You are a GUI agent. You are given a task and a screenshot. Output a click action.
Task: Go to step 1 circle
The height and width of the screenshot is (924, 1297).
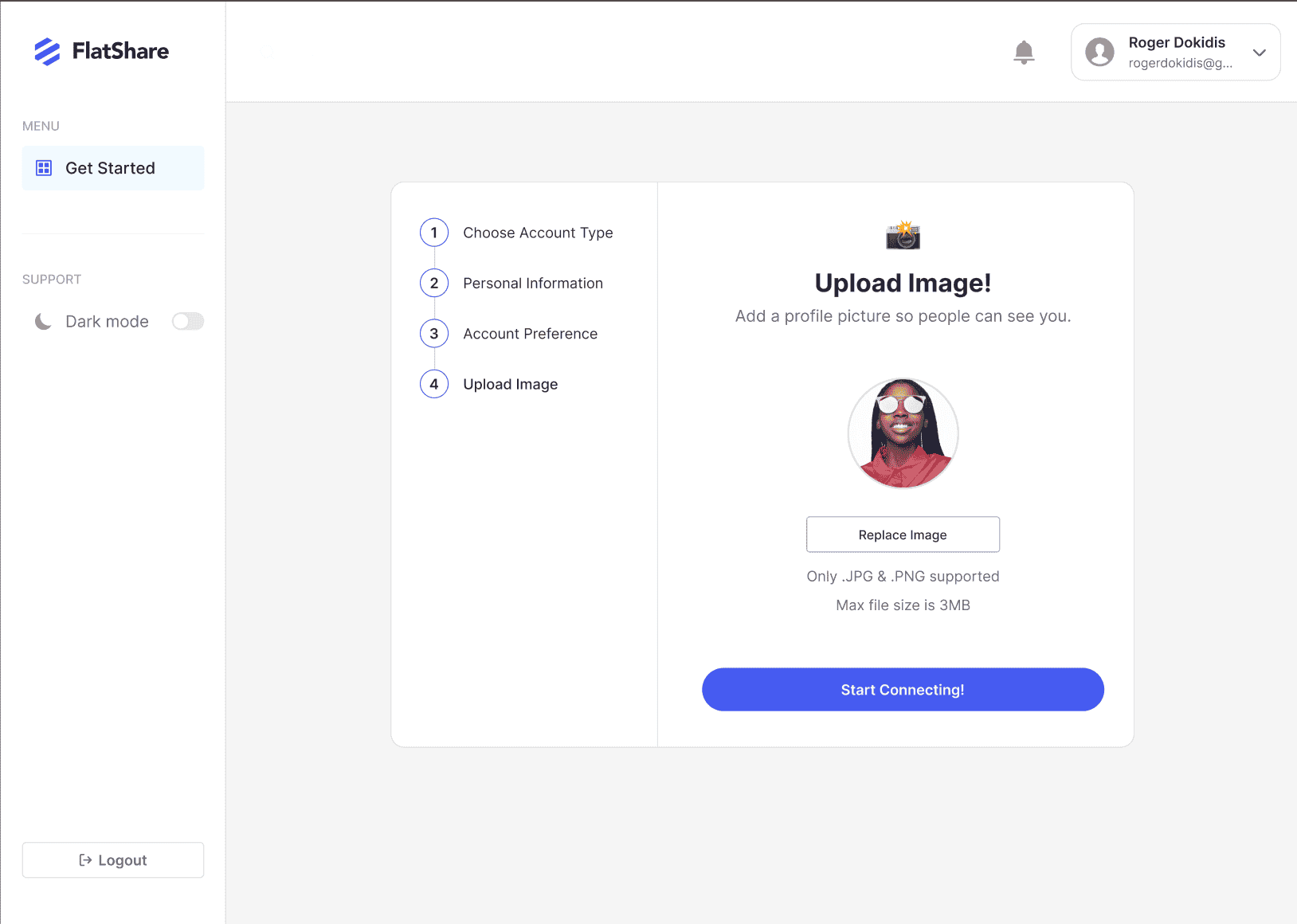tap(434, 233)
